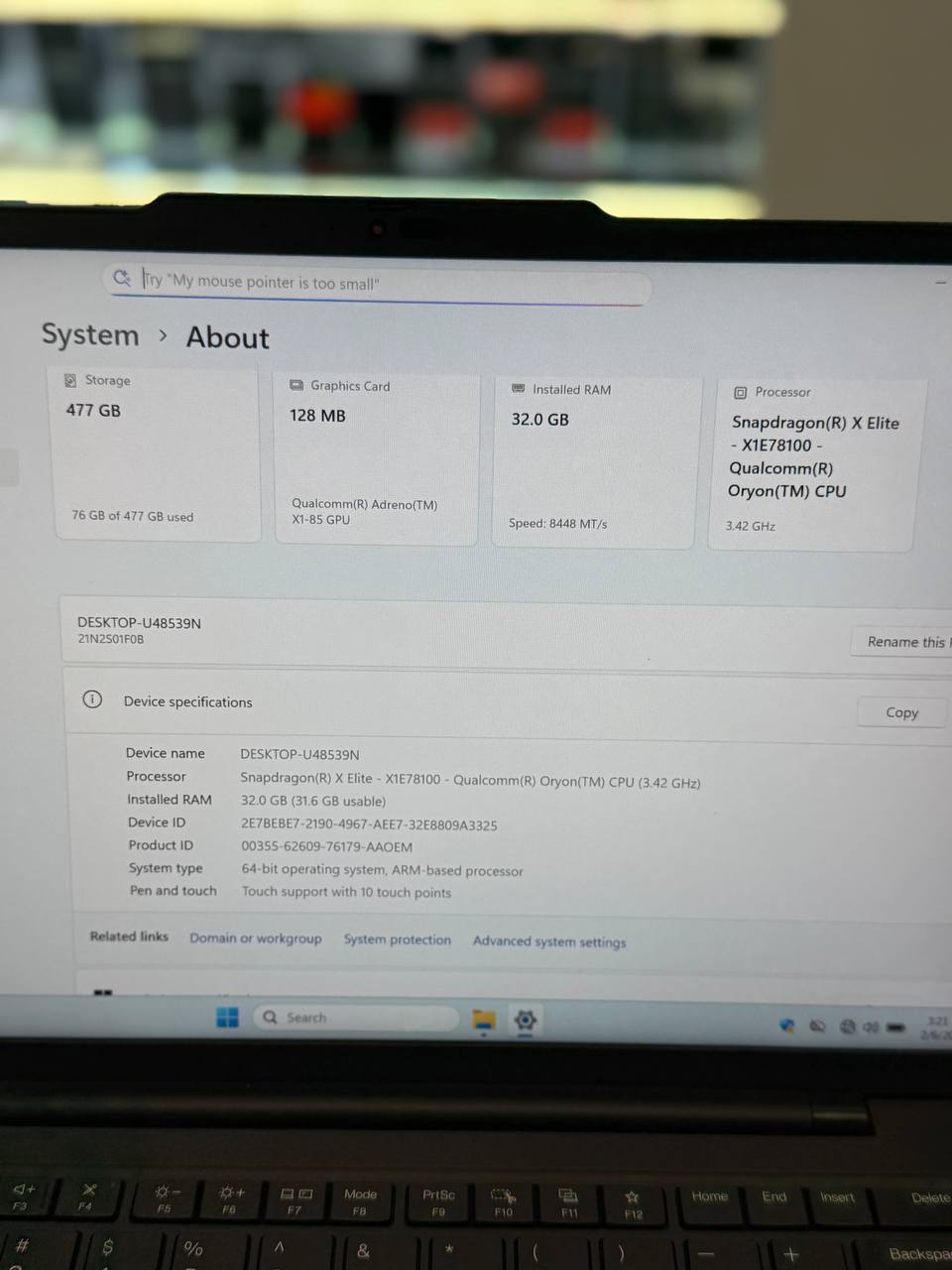Screen dimensions: 952x1270
Task: Select the Product ID 00355-62609-76179-AAOEM
Action: pyautogui.click(x=327, y=847)
